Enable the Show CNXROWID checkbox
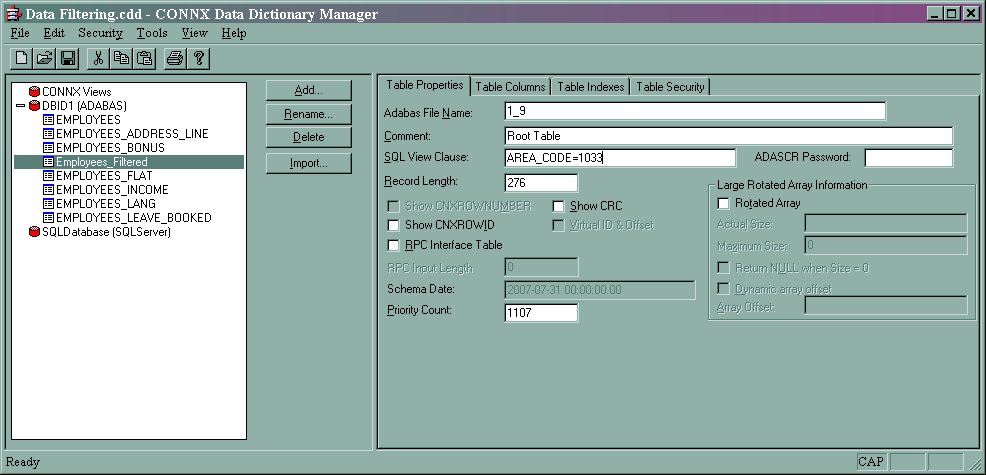The image size is (986, 475). (x=394, y=225)
